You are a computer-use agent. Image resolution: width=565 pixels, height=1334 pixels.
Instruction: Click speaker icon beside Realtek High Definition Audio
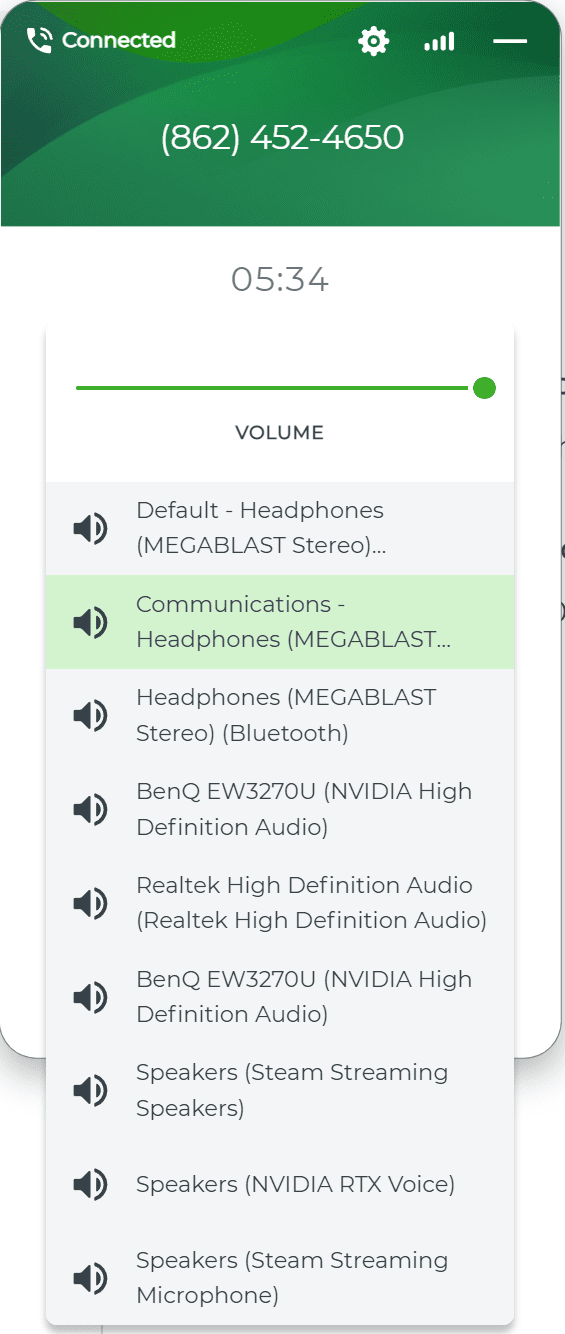point(90,903)
